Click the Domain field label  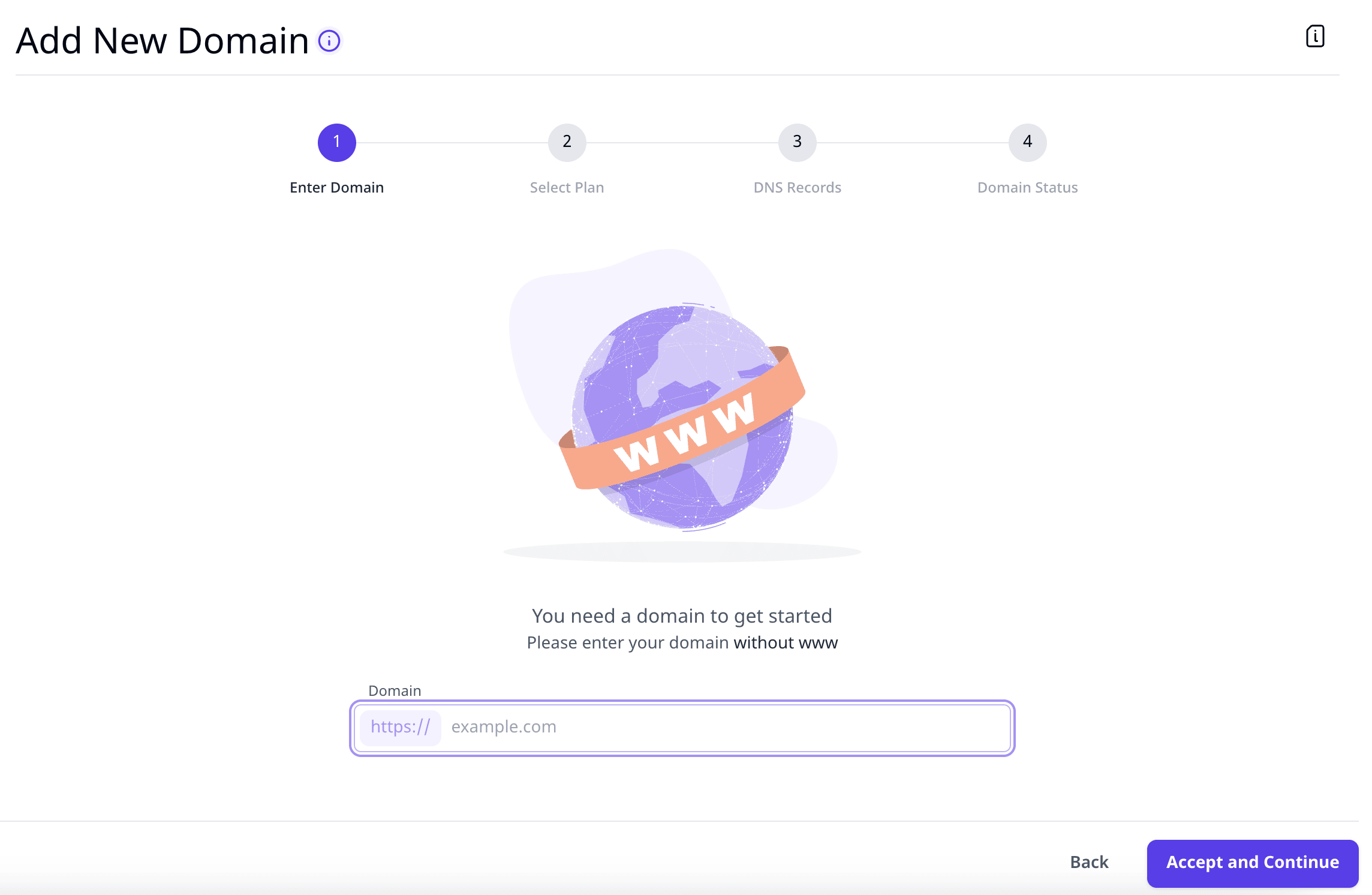(395, 690)
